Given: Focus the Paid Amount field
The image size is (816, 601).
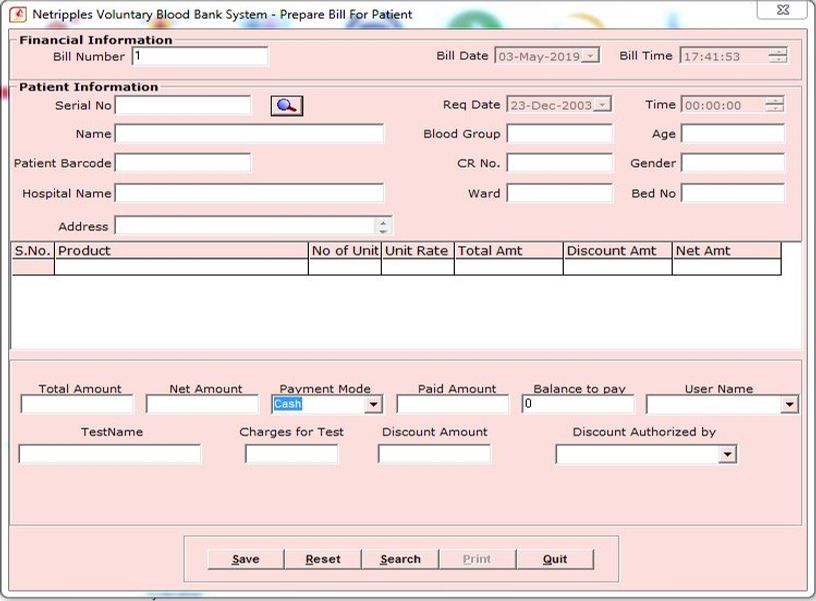Looking at the screenshot, I should [453, 404].
